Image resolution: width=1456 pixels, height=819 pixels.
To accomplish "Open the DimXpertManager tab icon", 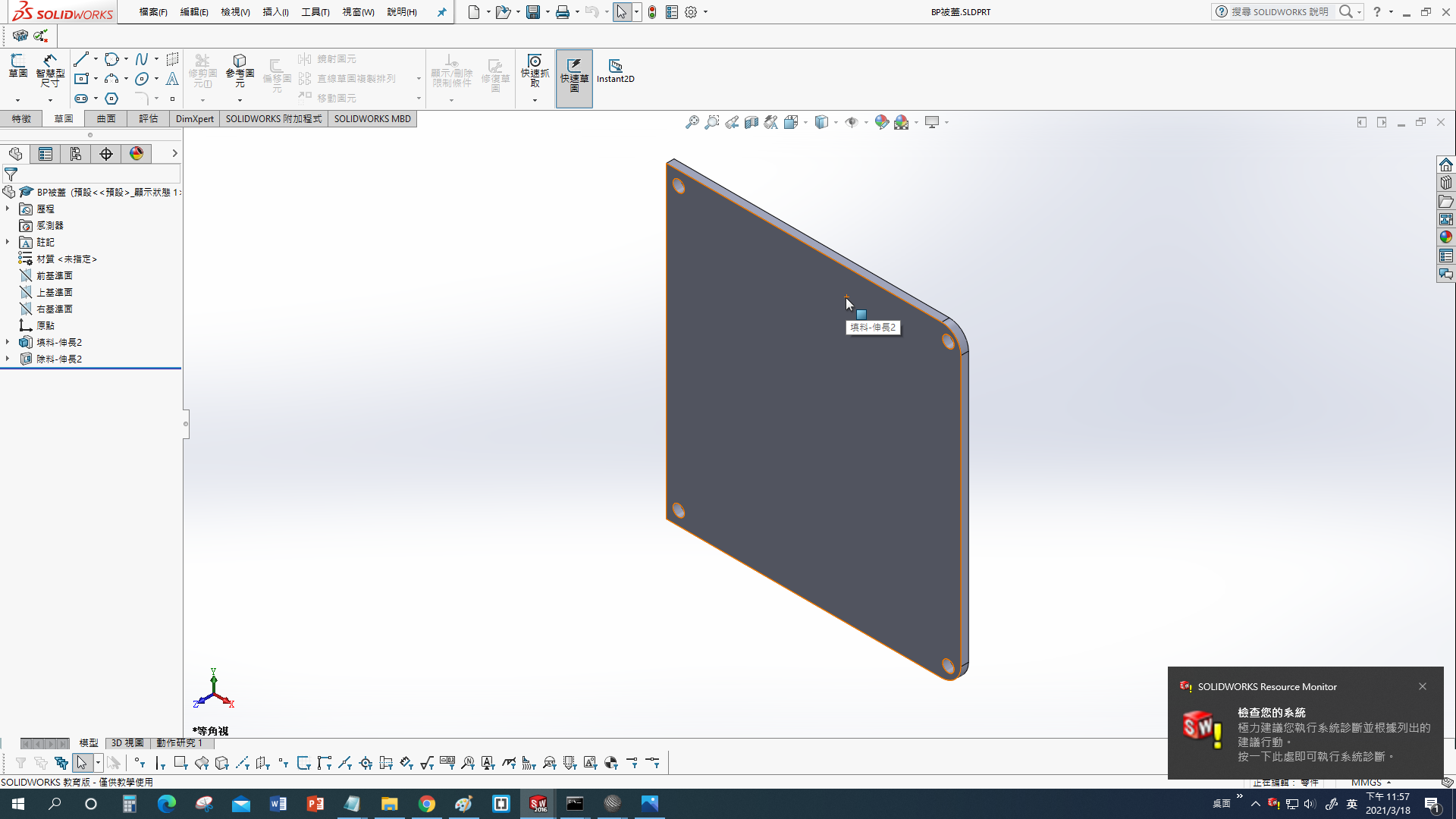I will pos(106,154).
